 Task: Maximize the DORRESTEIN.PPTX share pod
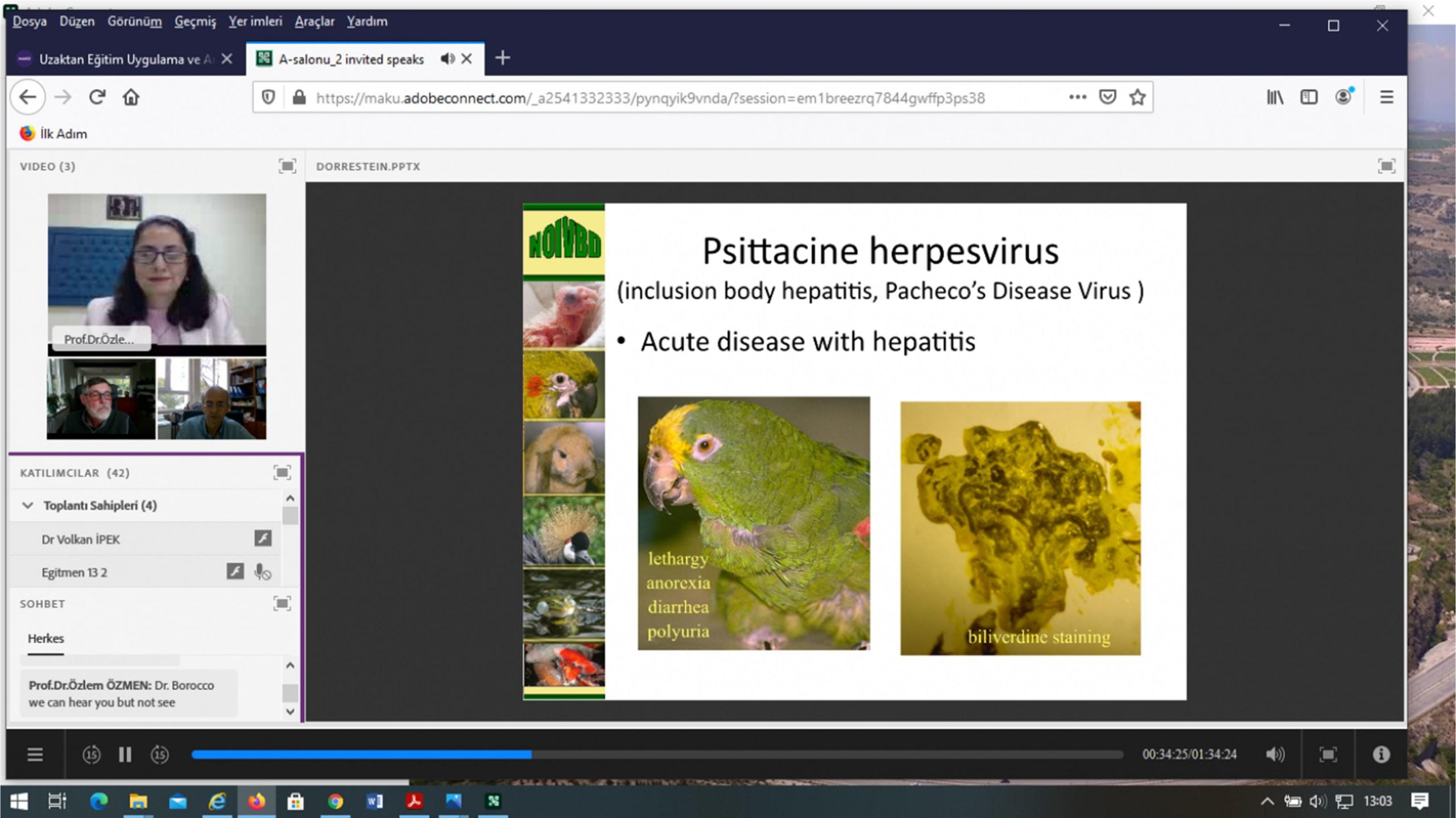[1386, 166]
